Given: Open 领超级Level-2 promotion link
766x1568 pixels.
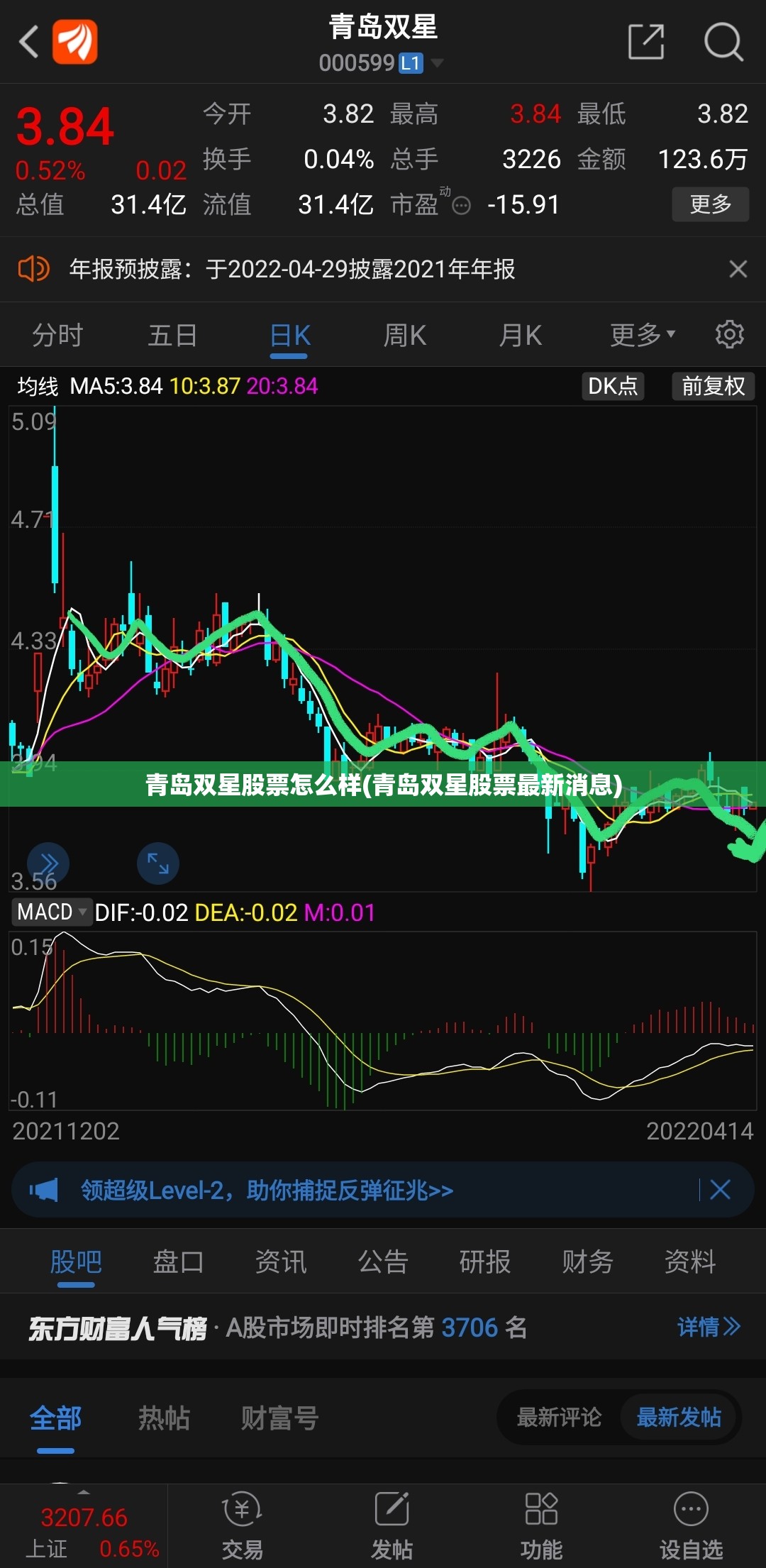Looking at the screenshot, I should pyautogui.click(x=267, y=1190).
